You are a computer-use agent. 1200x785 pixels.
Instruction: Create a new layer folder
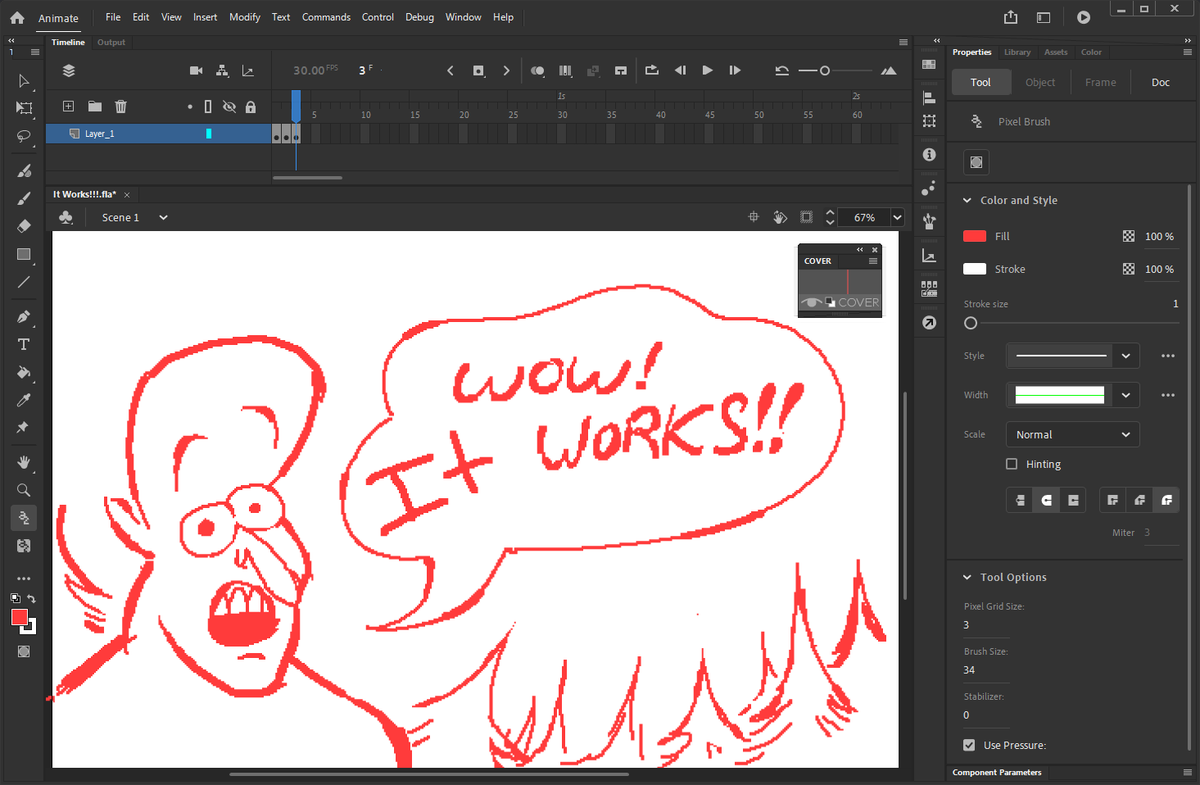94,106
